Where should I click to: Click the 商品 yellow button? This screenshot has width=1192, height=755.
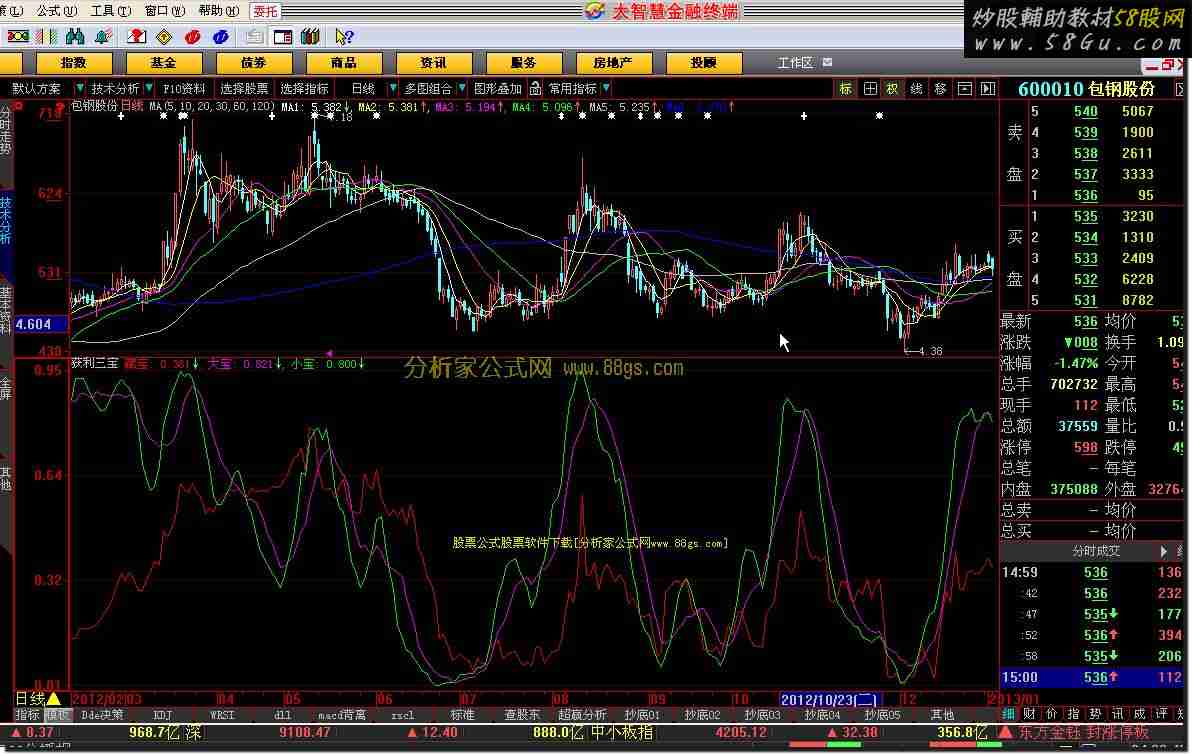344,62
